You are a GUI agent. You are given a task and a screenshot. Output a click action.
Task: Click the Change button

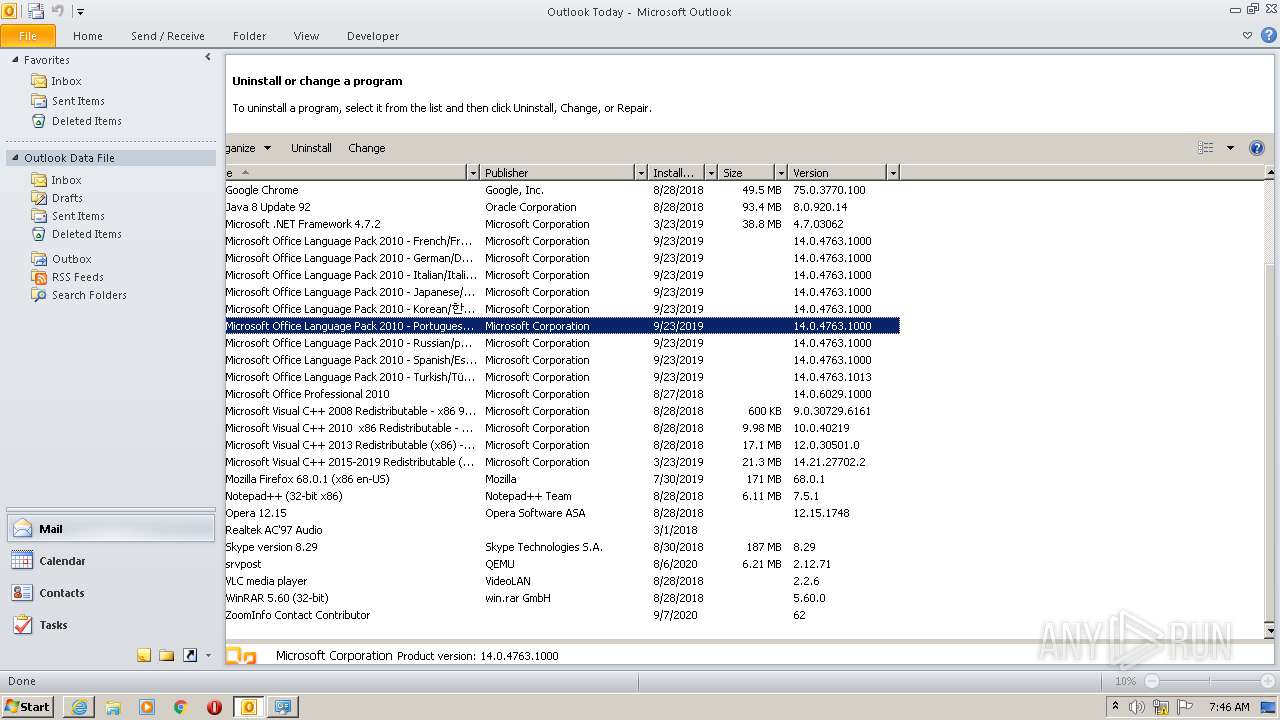pos(367,148)
